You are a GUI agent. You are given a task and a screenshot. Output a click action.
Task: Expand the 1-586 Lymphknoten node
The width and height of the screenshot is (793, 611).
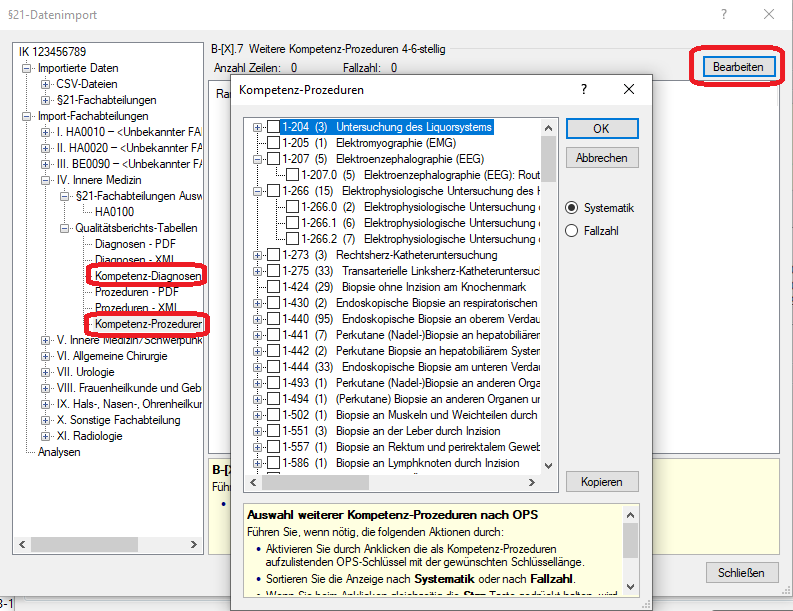pos(257,463)
